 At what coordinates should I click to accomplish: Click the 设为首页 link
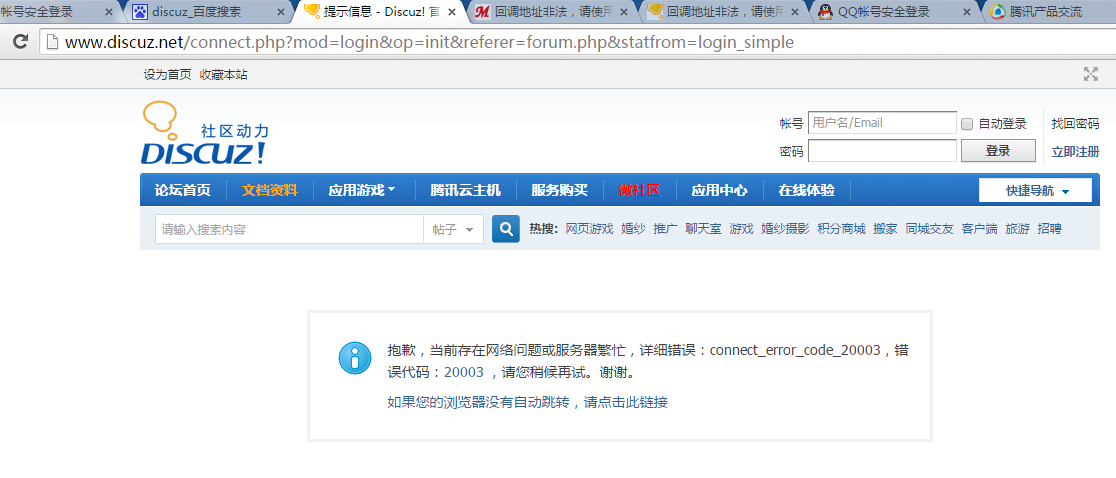coord(167,75)
